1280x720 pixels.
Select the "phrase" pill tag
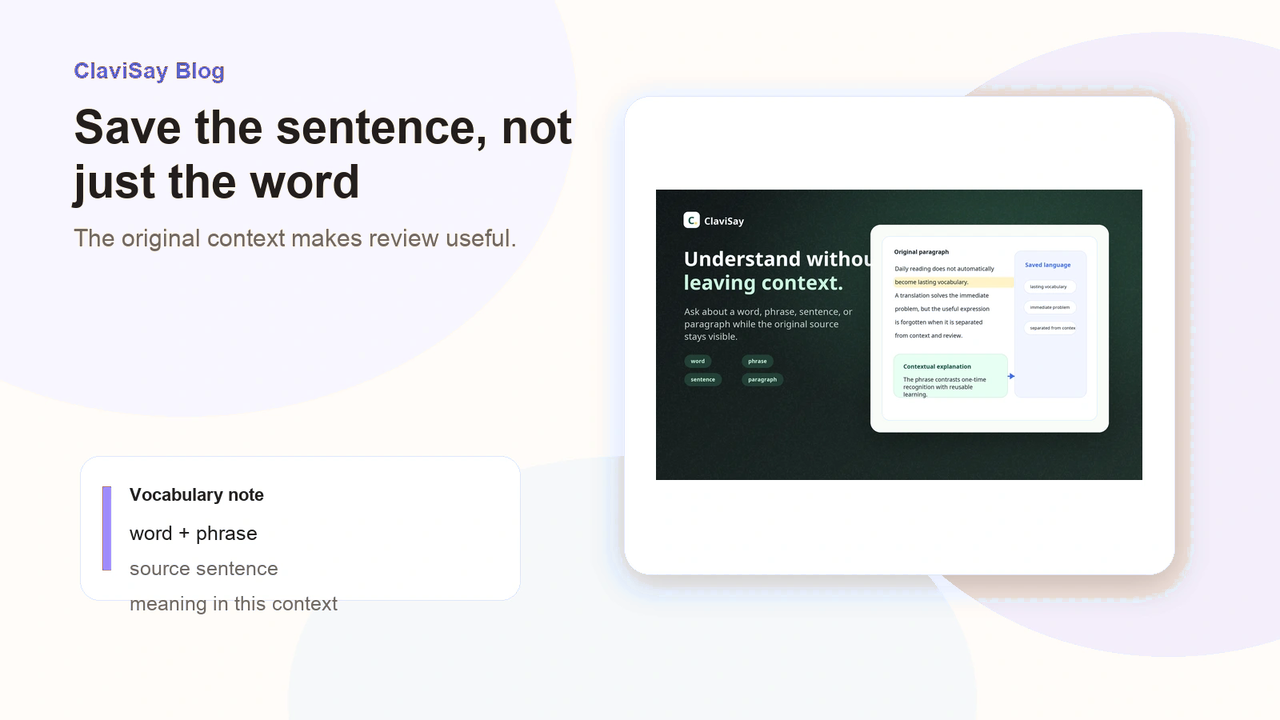coord(757,361)
